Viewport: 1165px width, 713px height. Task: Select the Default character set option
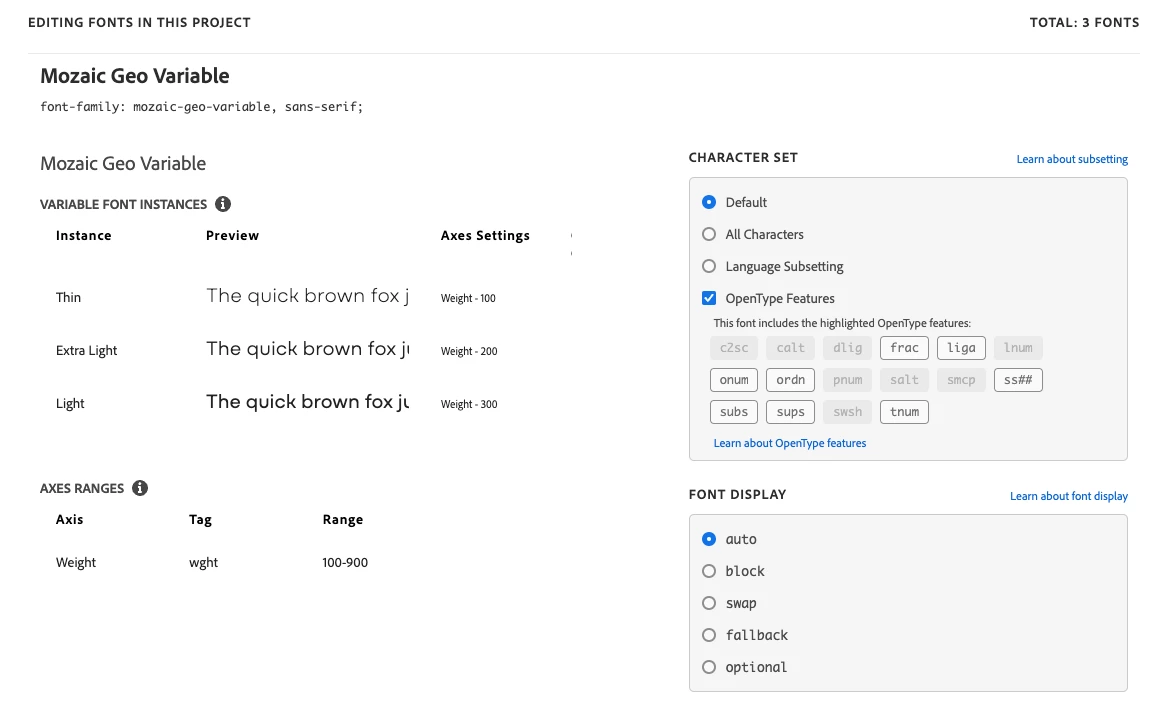click(x=709, y=202)
